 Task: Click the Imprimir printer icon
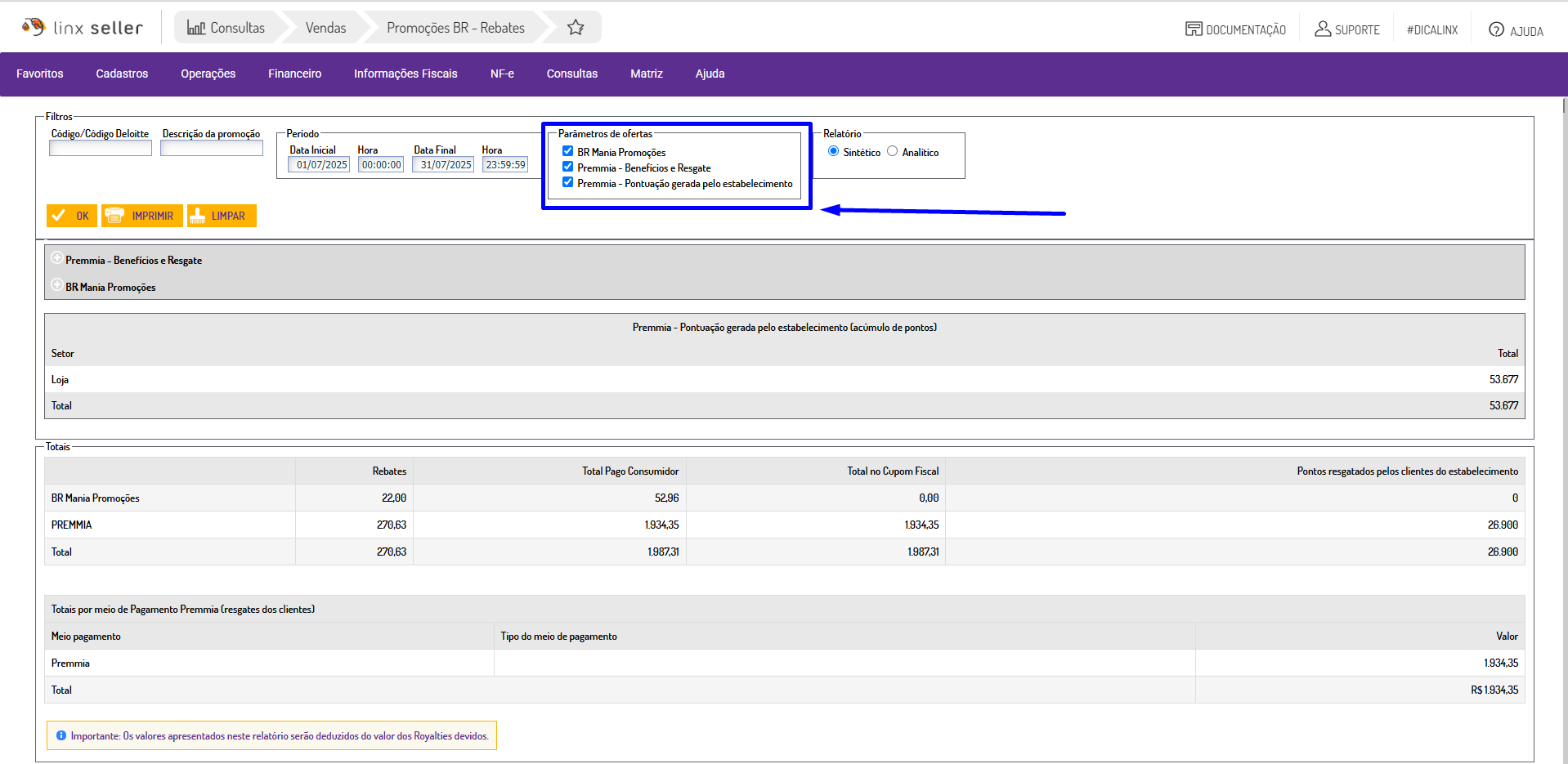[x=115, y=216]
